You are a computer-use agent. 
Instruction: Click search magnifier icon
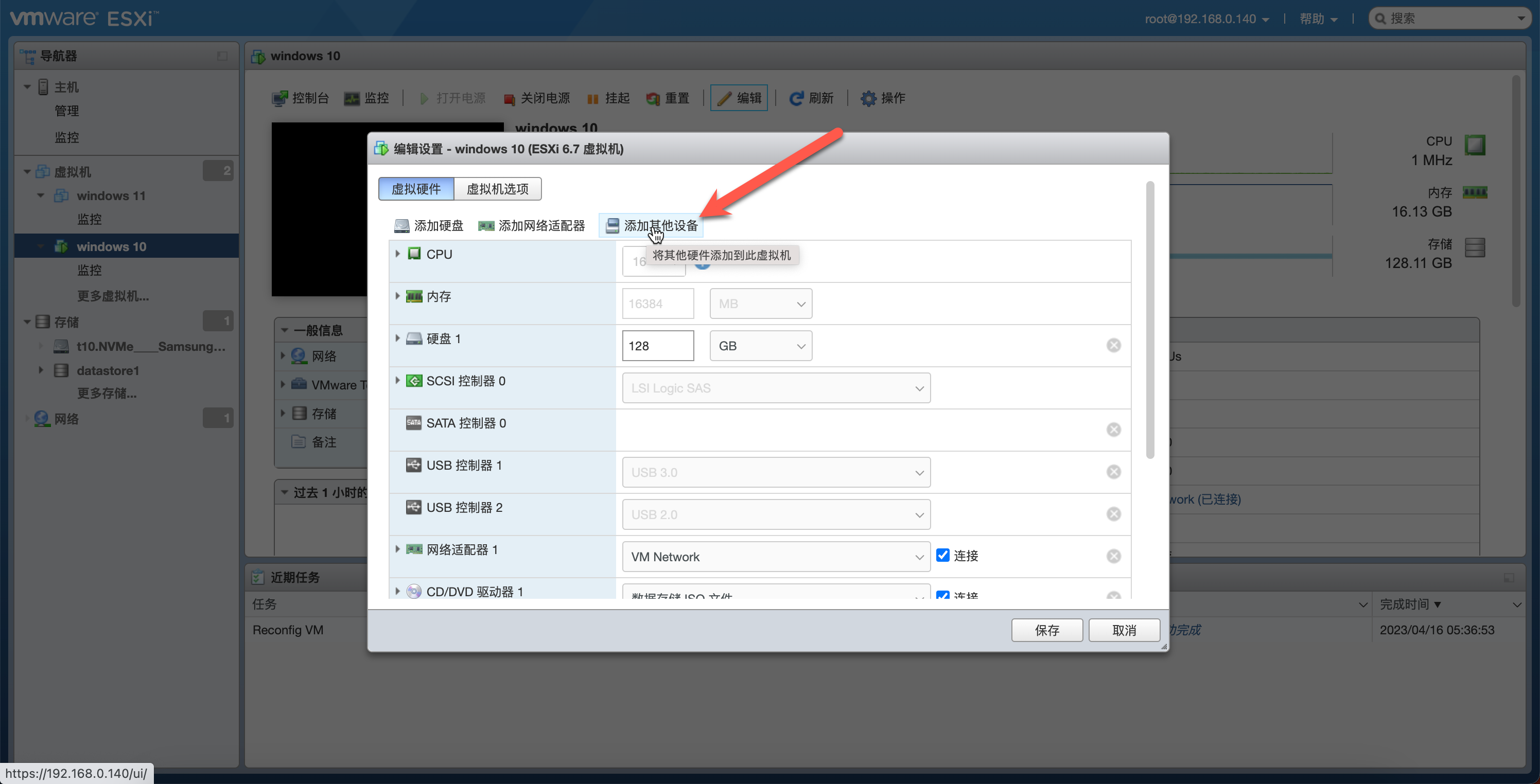(1380, 19)
